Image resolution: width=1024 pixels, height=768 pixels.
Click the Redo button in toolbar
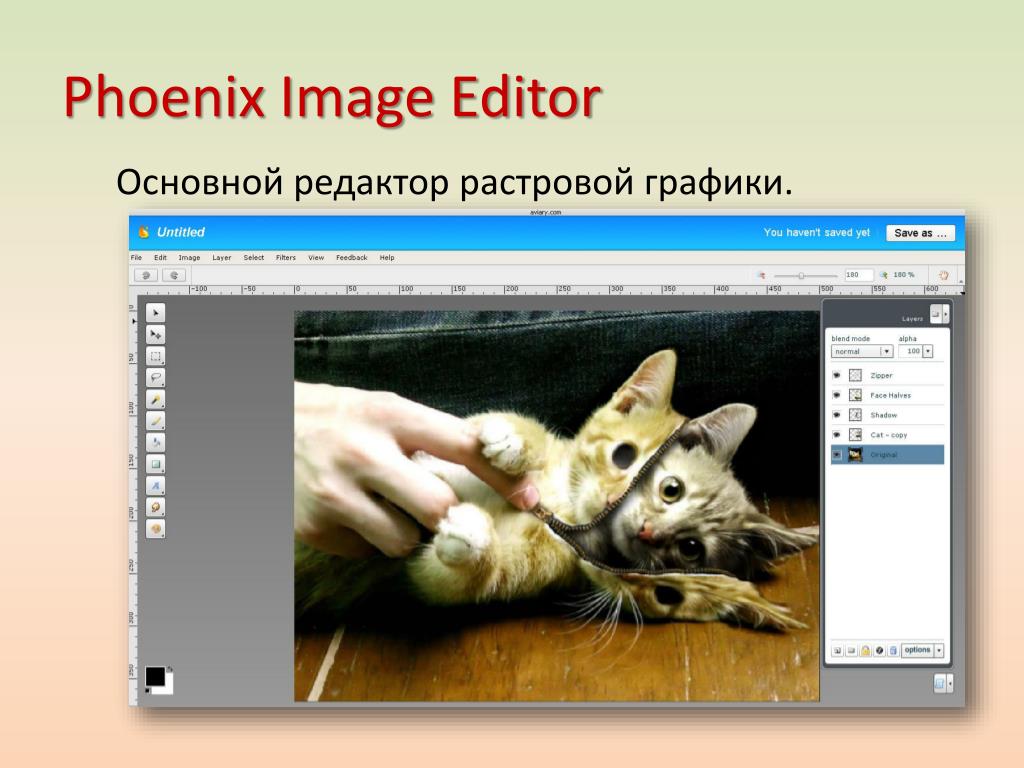point(174,276)
